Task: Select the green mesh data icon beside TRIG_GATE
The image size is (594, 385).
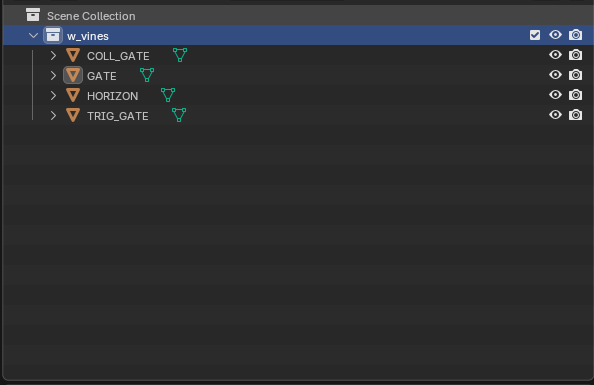Action: click(179, 115)
